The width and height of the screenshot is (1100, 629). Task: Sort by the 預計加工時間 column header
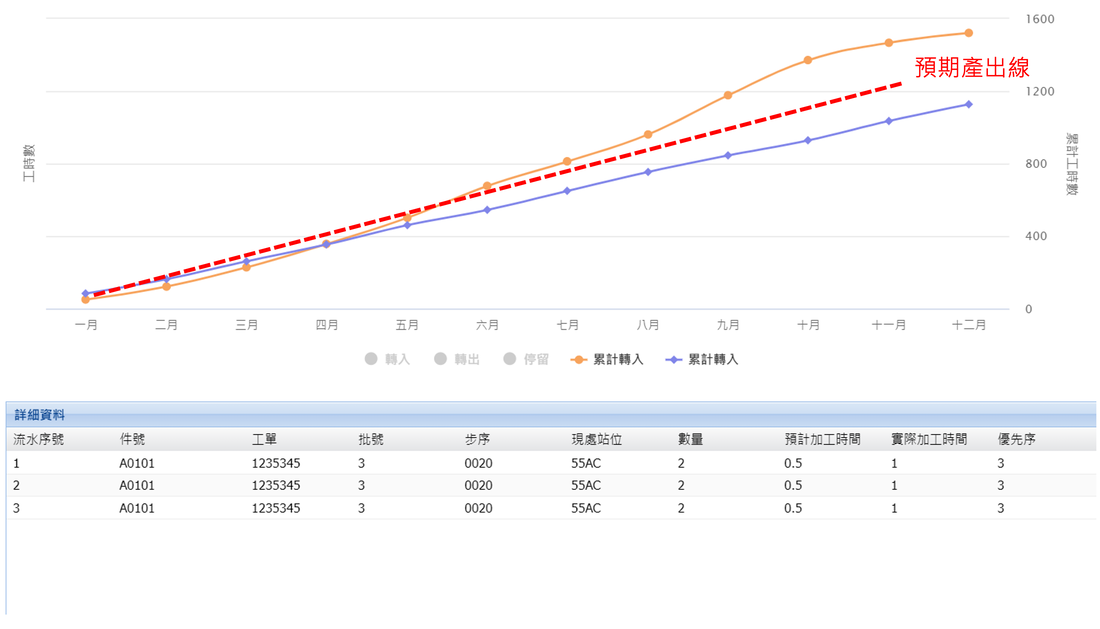click(x=822, y=439)
